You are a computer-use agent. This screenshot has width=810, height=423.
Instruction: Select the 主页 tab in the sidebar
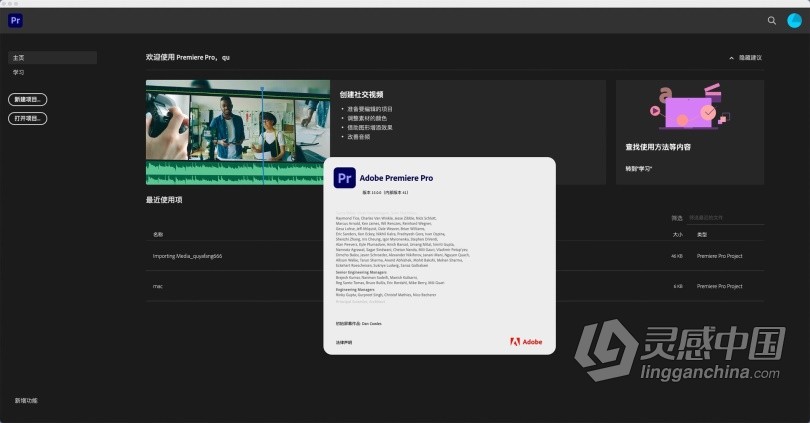pyautogui.click(x=53, y=58)
